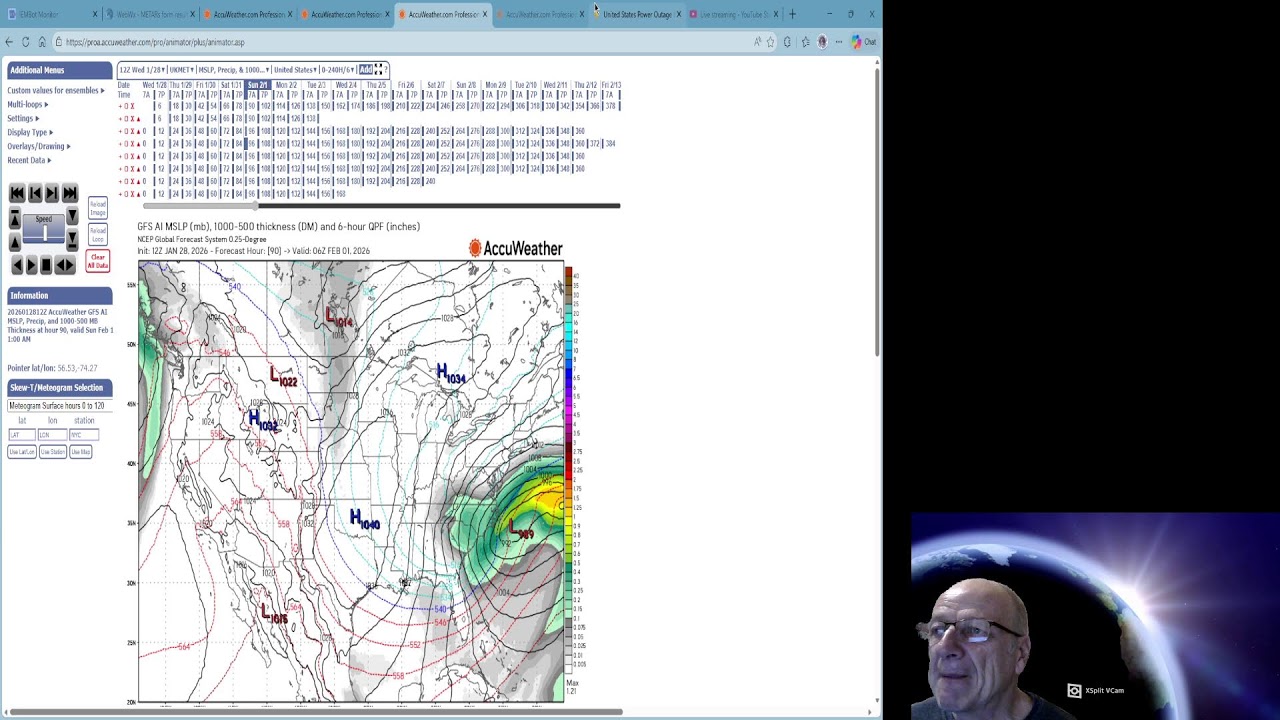
Task: Click red triangle in row ending at 168
Action: tap(138, 195)
